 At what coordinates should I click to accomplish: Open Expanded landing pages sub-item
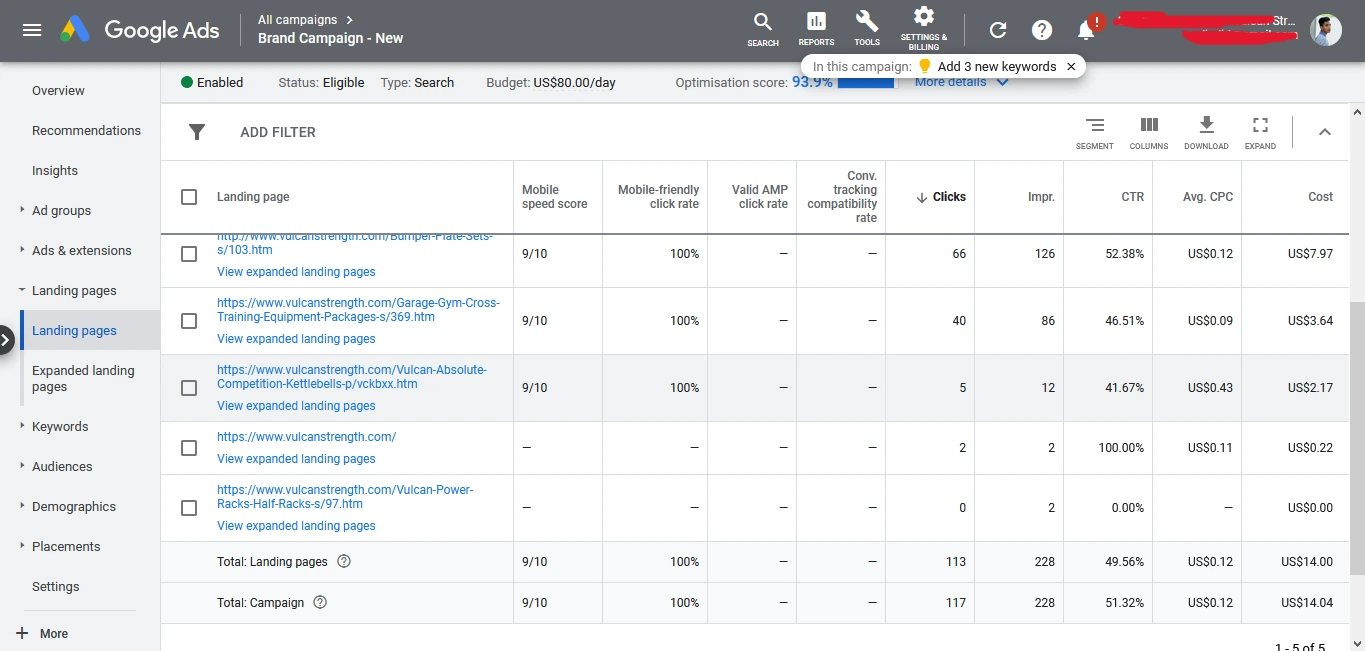[x=83, y=378]
